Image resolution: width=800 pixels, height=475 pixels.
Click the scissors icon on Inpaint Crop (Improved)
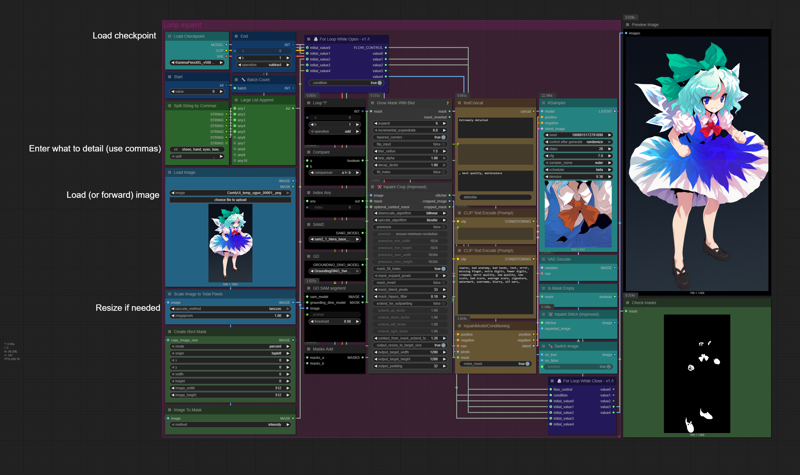click(379, 187)
